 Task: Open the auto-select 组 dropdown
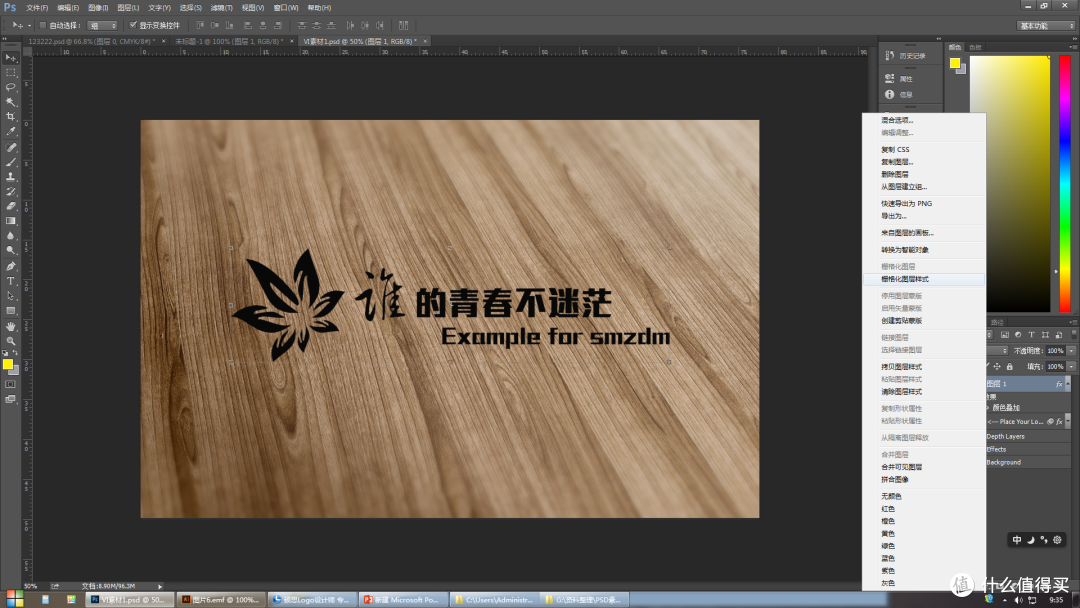[103, 25]
